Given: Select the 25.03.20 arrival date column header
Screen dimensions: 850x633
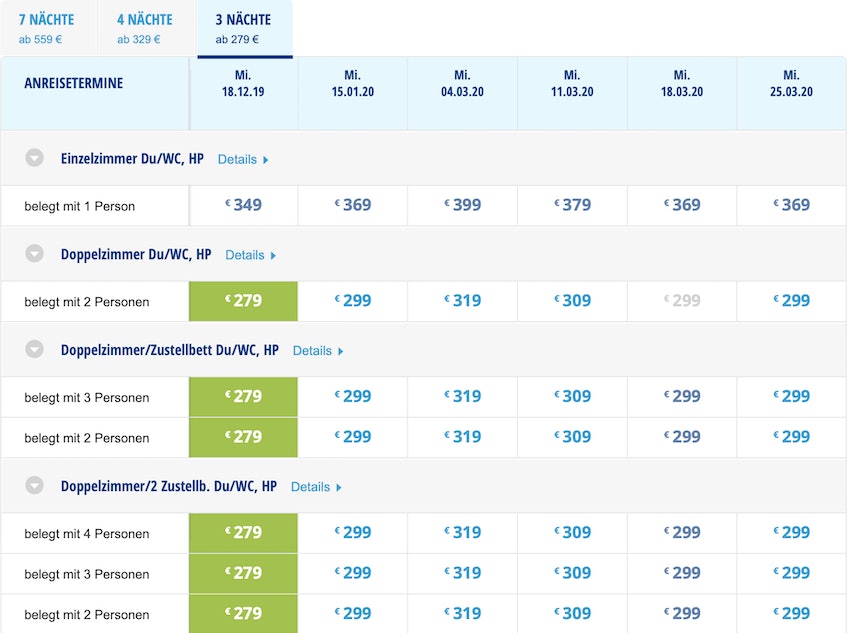Looking at the screenshot, I should pyautogui.click(x=791, y=84).
